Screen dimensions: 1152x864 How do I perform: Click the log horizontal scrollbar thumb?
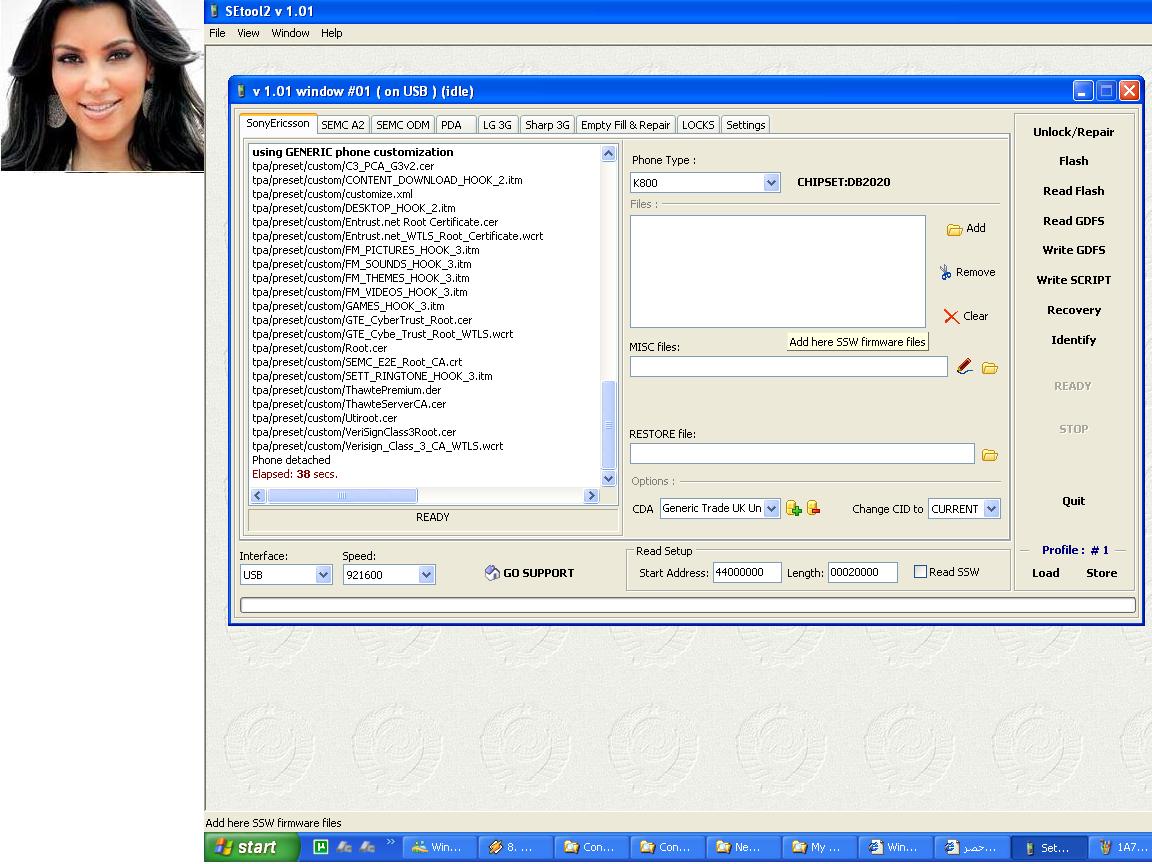[x=342, y=496]
